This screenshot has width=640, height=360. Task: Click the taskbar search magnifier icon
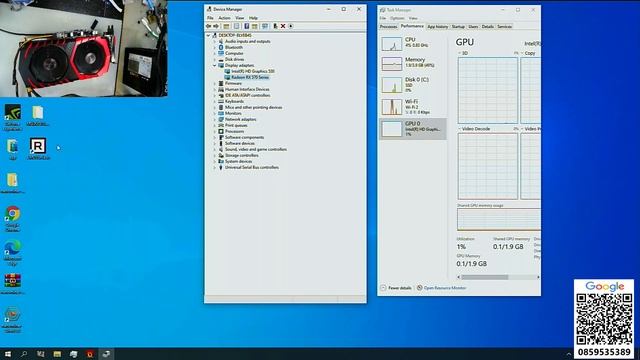(x=24, y=354)
